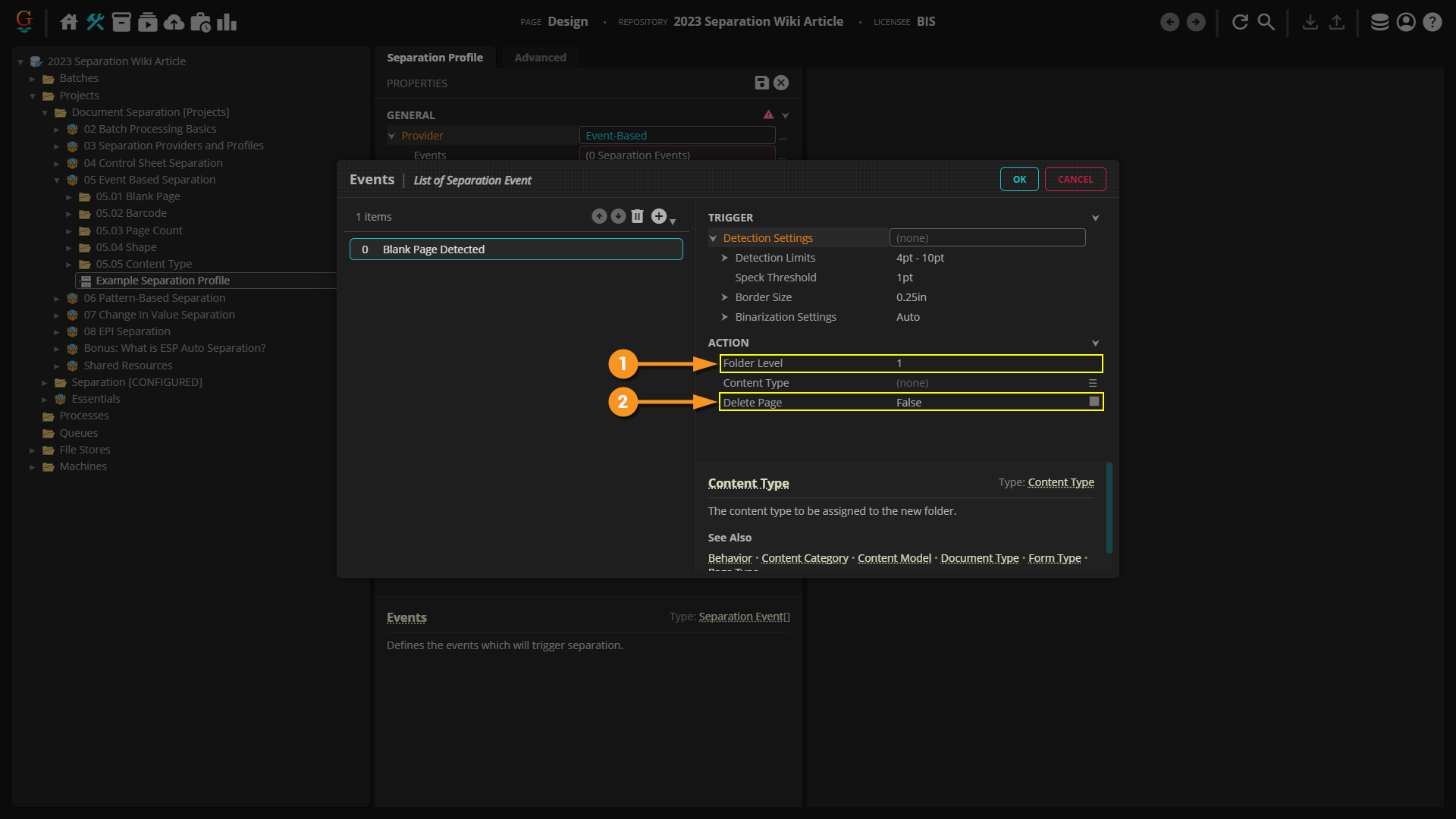1456x819 pixels.
Task: Collapse the Detection Settings group
Action: [713, 239]
